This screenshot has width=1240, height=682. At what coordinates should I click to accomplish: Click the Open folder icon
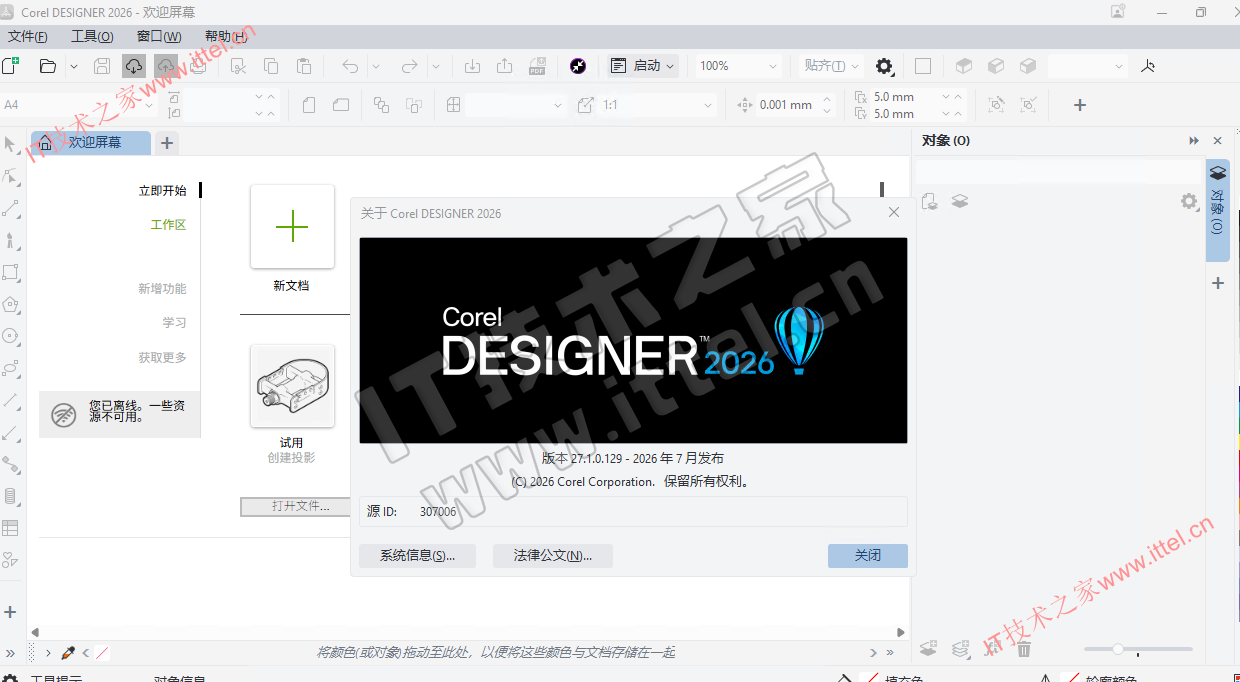[47, 66]
